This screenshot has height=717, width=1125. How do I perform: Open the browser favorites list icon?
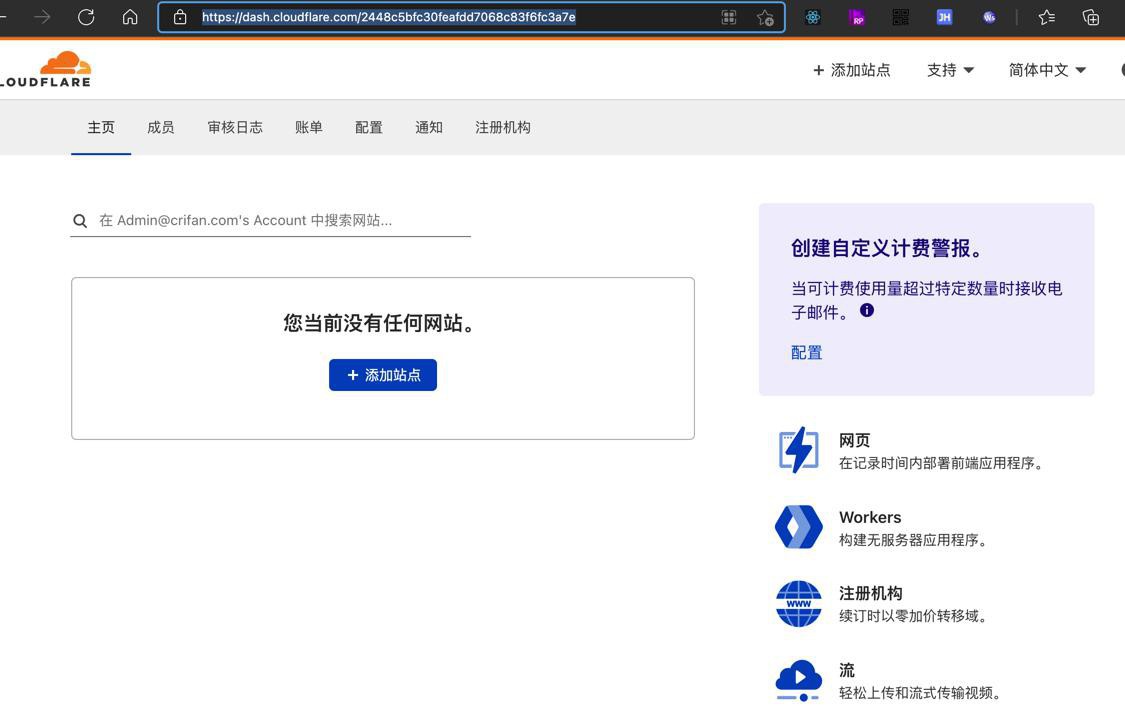(x=1047, y=17)
